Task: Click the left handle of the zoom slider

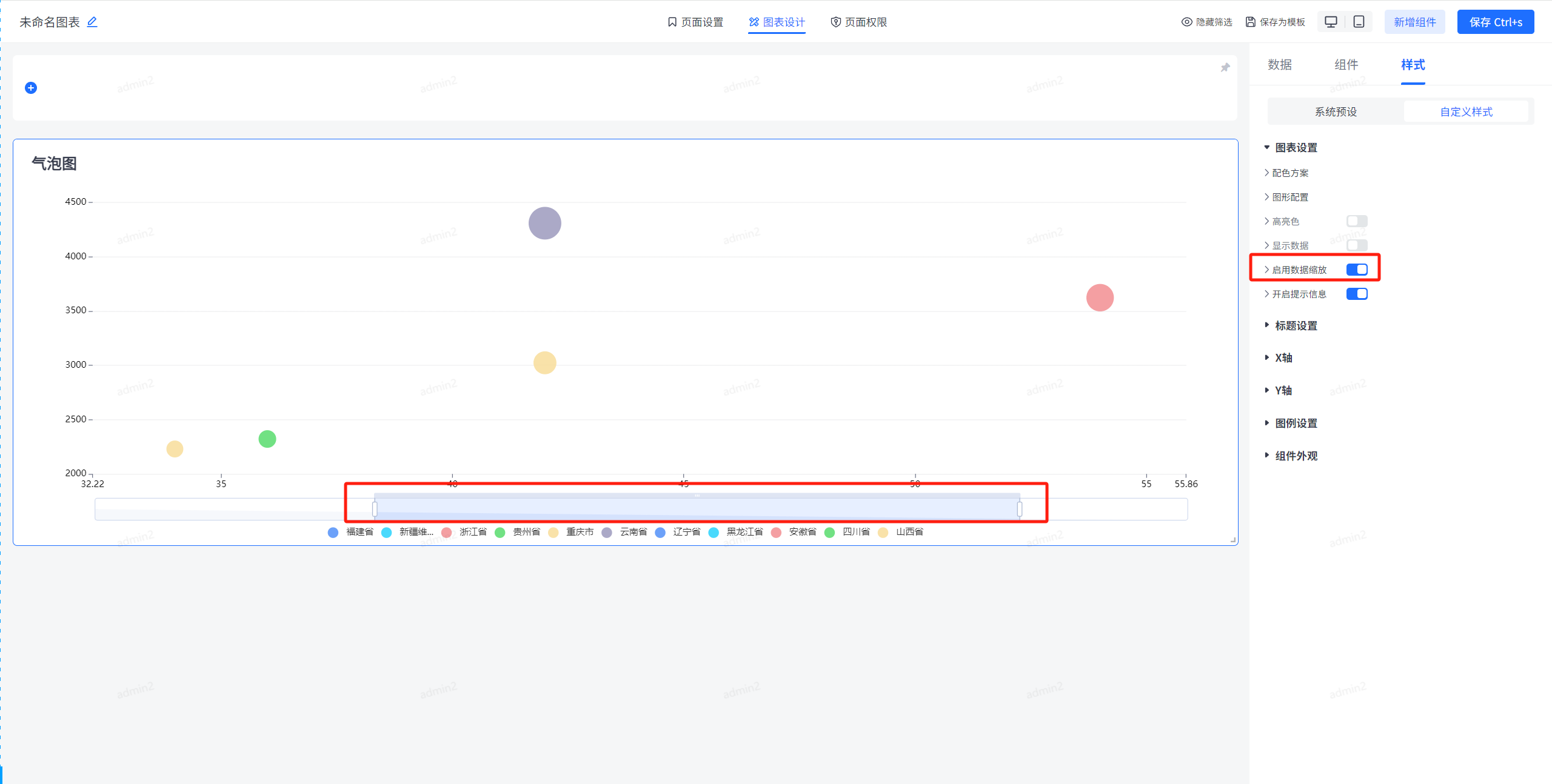Action: coord(375,509)
